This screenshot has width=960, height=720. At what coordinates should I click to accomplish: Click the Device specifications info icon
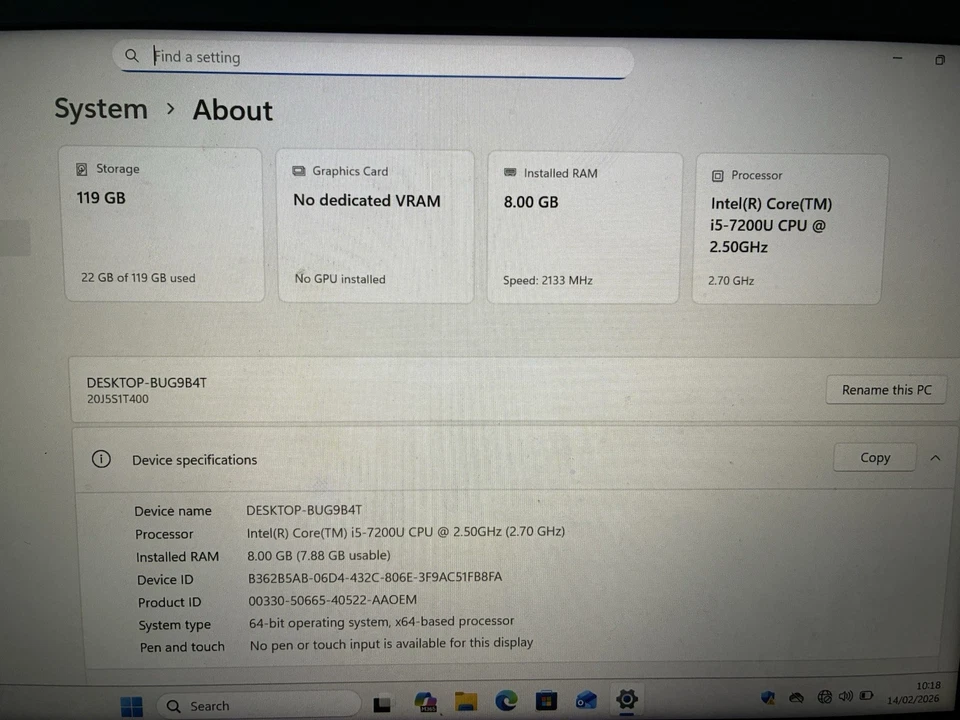coord(101,459)
